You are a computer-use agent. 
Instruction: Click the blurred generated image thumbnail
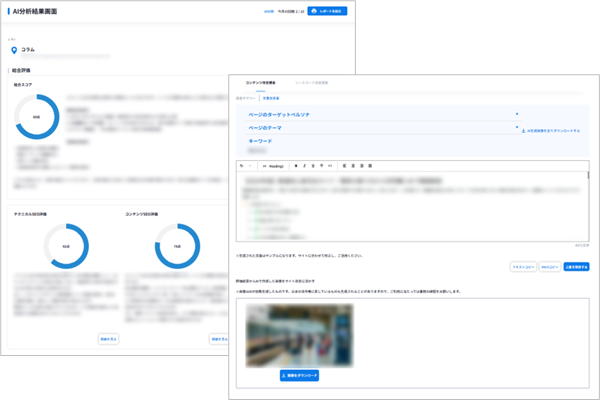pos(299,335)
